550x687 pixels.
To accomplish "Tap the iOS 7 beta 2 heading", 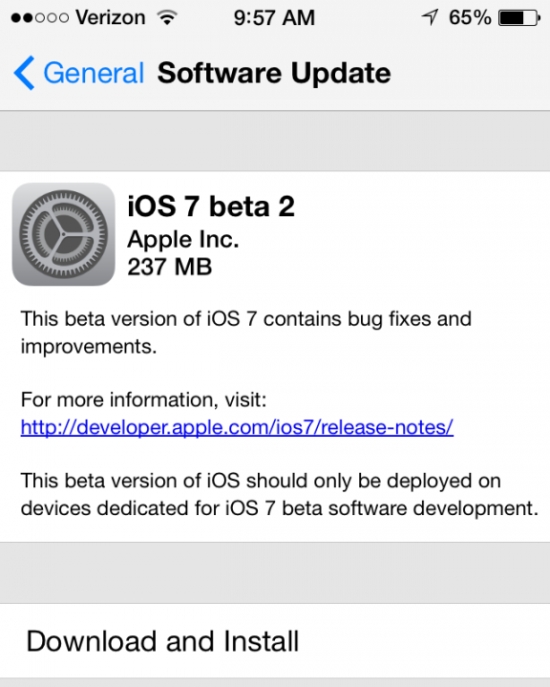I will [x=211, y=206].
